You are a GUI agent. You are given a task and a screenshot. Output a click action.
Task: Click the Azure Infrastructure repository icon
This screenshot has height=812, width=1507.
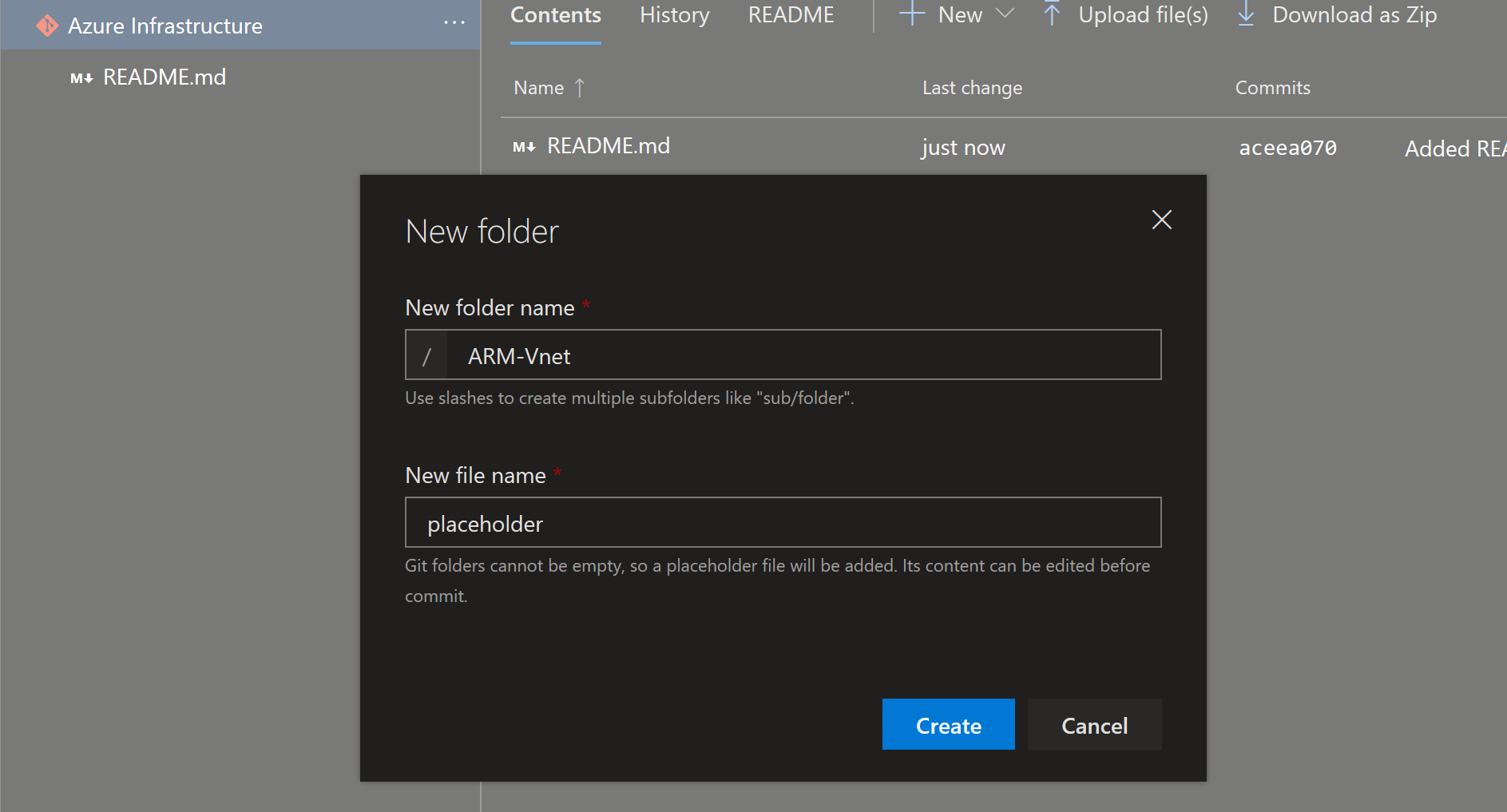(x=47, y=26)
